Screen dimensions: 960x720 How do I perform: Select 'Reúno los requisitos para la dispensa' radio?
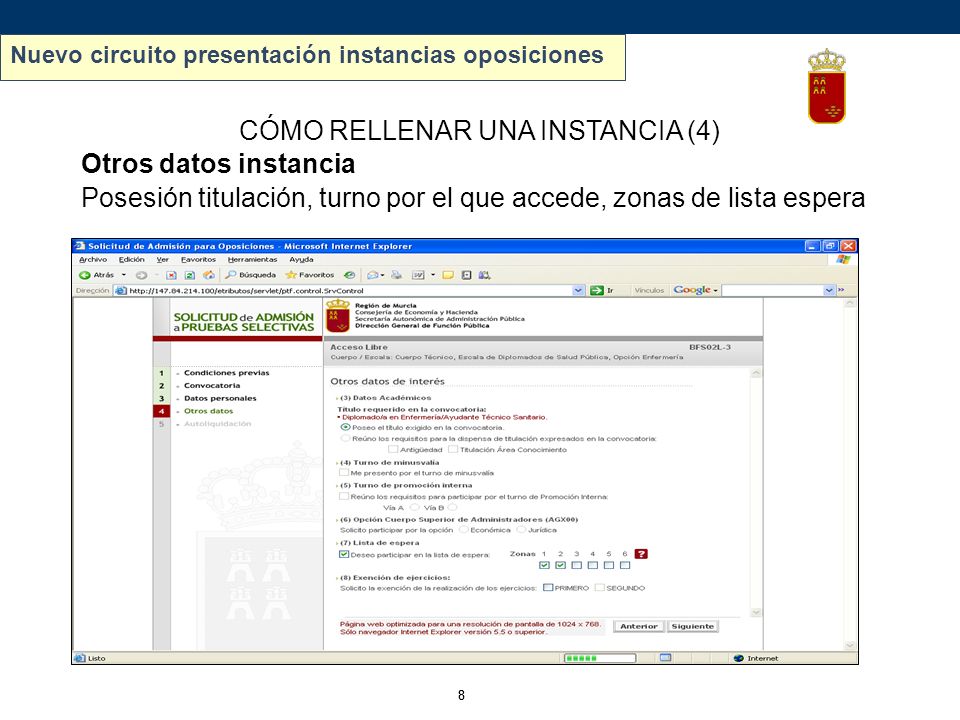click(345, 438)
